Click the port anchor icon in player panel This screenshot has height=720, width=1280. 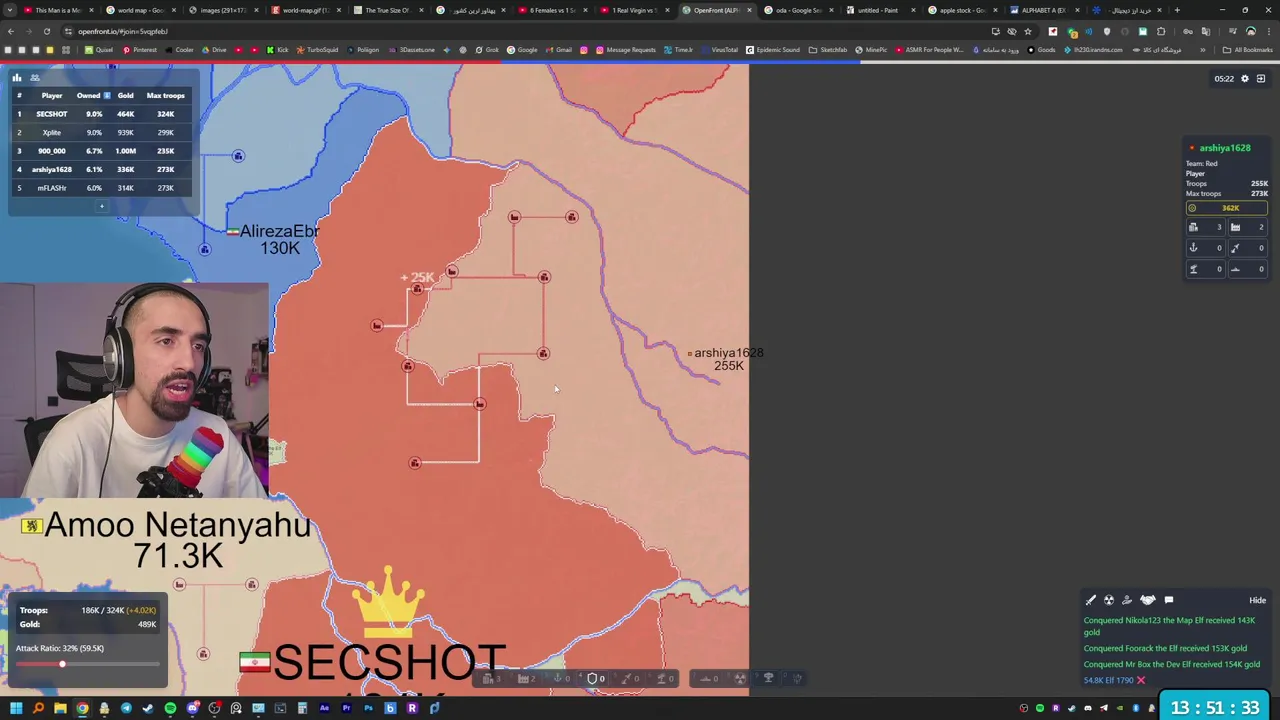click(x=1193, y=248)
